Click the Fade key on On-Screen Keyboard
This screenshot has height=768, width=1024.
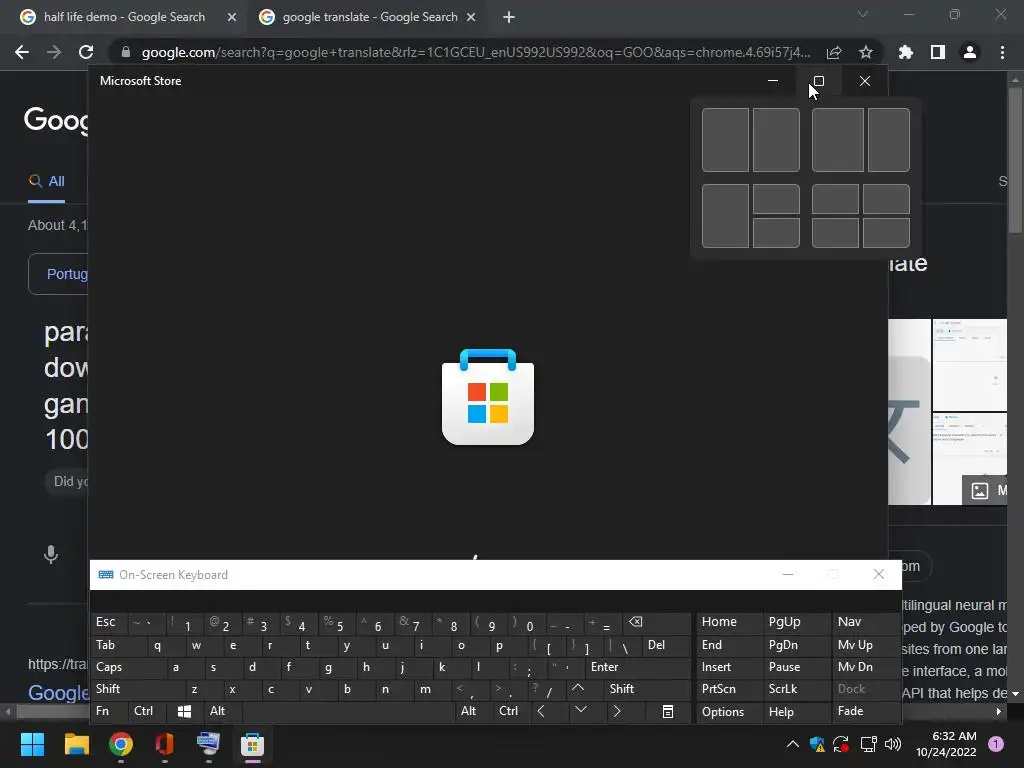(866, 711)
